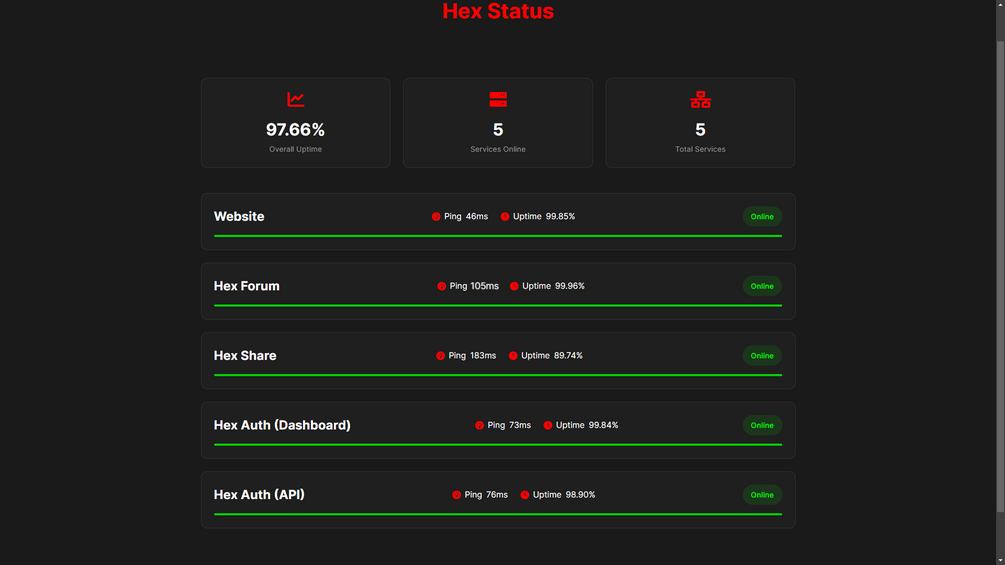Screen dimensions: 1005x565
Task: Click the Services Online label
Action: pos(498,149)
